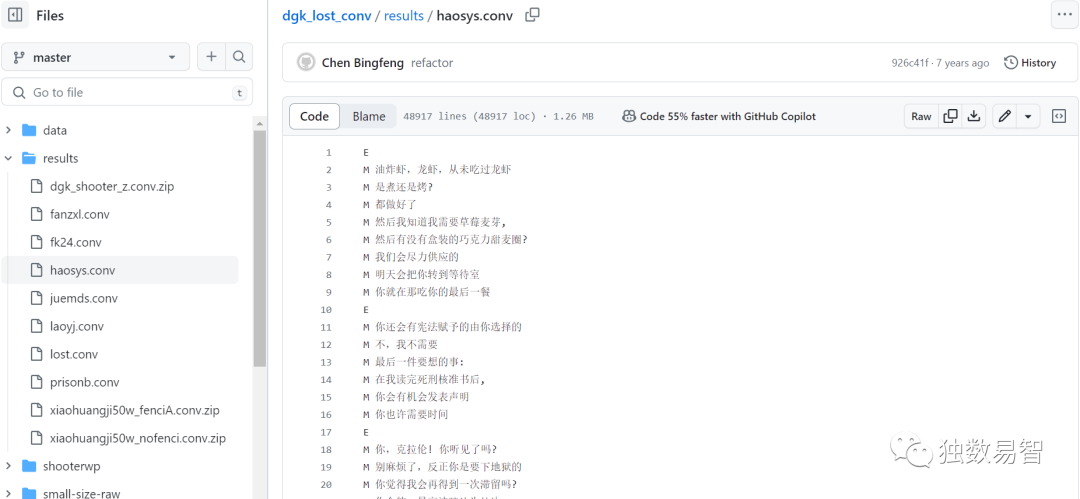1080x499 pixels.
Task: Open fk24.conv in file tree
Action: pyautogui.click(x=76, y=243)
